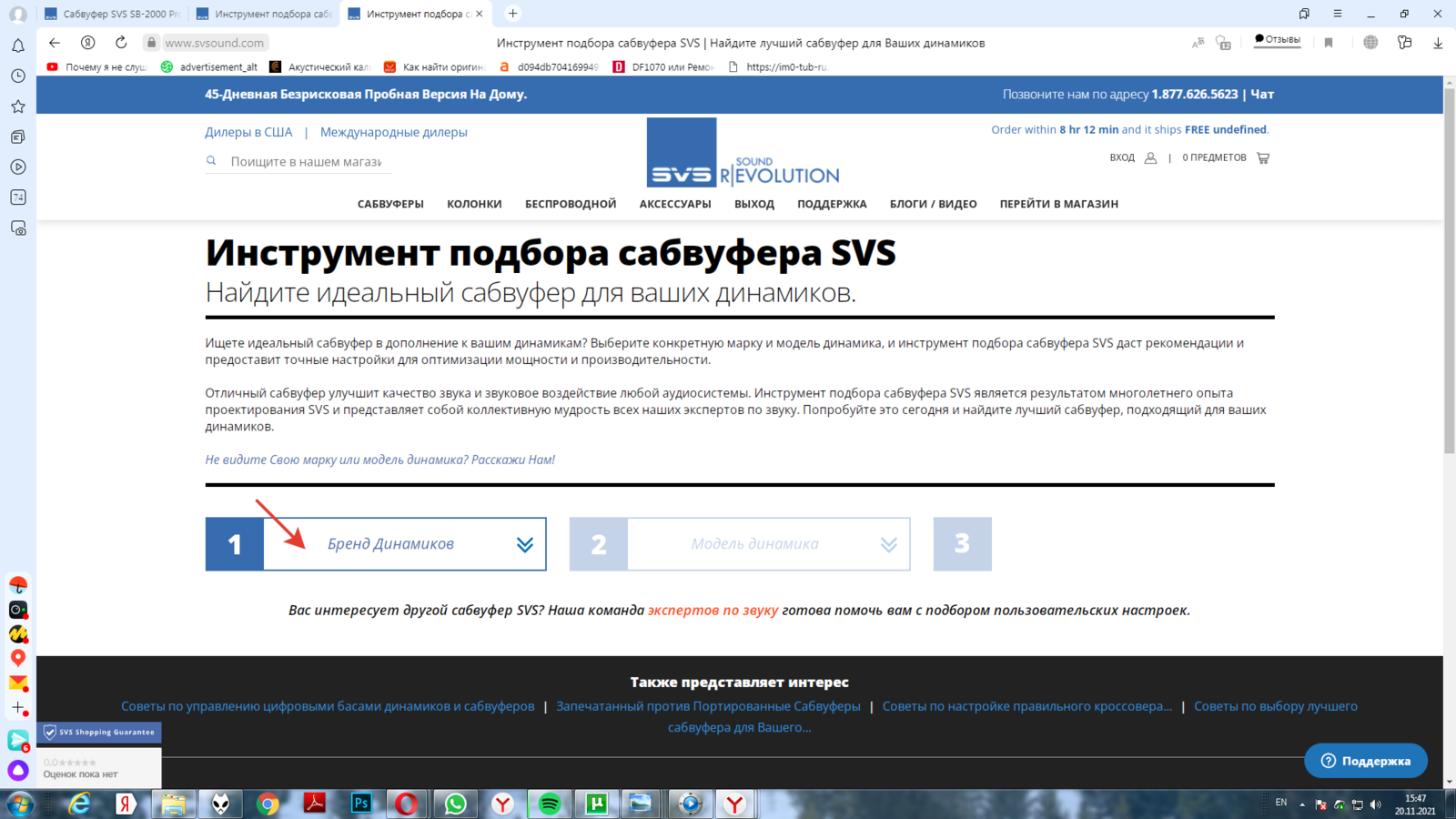Open the САБВУФЕРЫ menu
1456x819 pixels.
point(390,204)
